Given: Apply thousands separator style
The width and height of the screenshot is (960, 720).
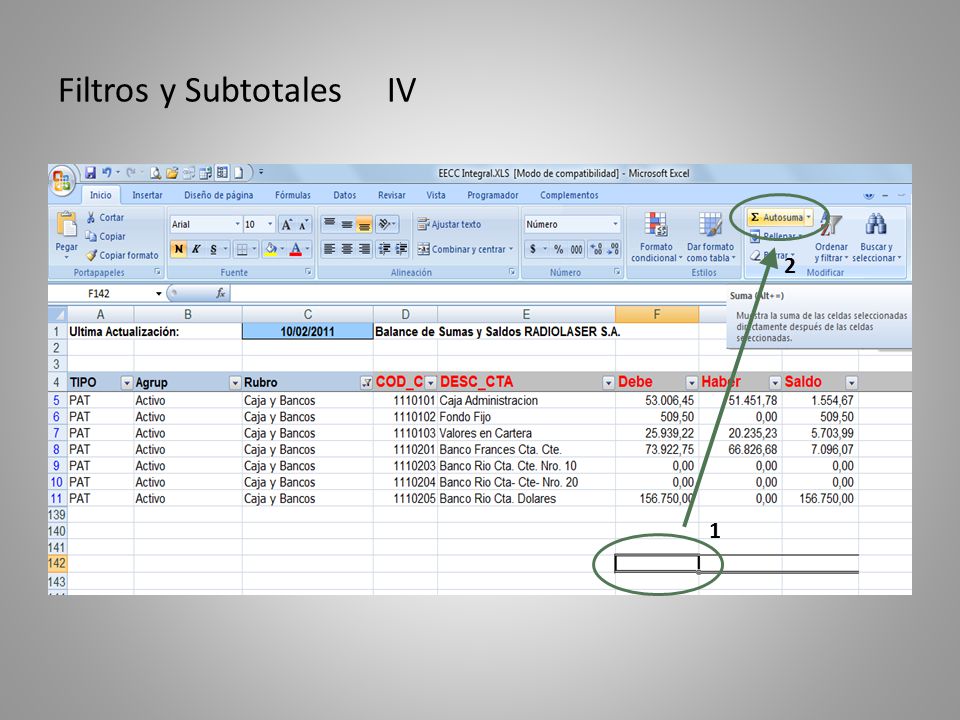Looking at the screenshot, I should pos(576,249).
